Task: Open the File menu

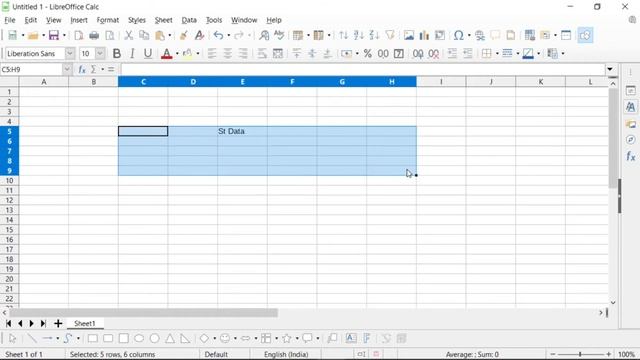Action: point(10,20)
